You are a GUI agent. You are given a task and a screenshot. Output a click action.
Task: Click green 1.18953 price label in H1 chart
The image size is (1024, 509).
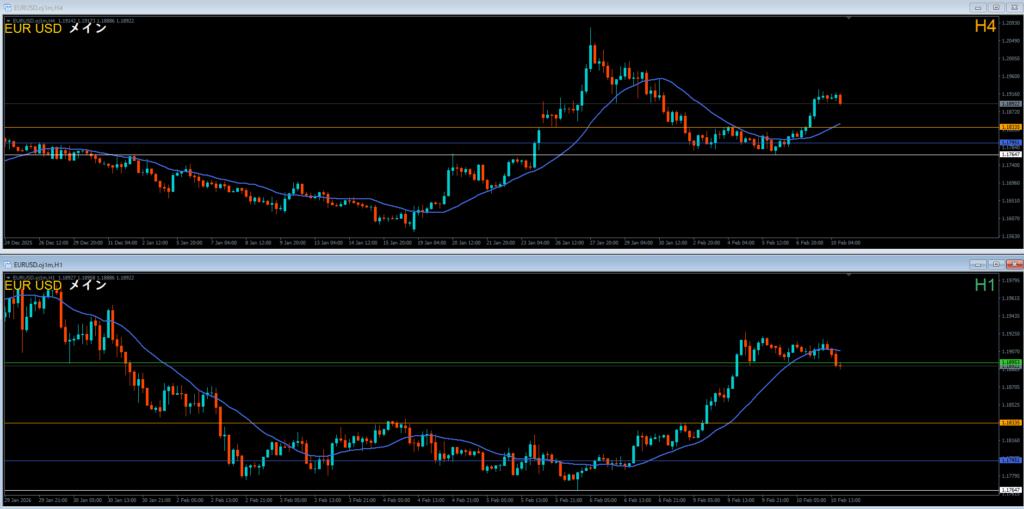(1010, 361)
